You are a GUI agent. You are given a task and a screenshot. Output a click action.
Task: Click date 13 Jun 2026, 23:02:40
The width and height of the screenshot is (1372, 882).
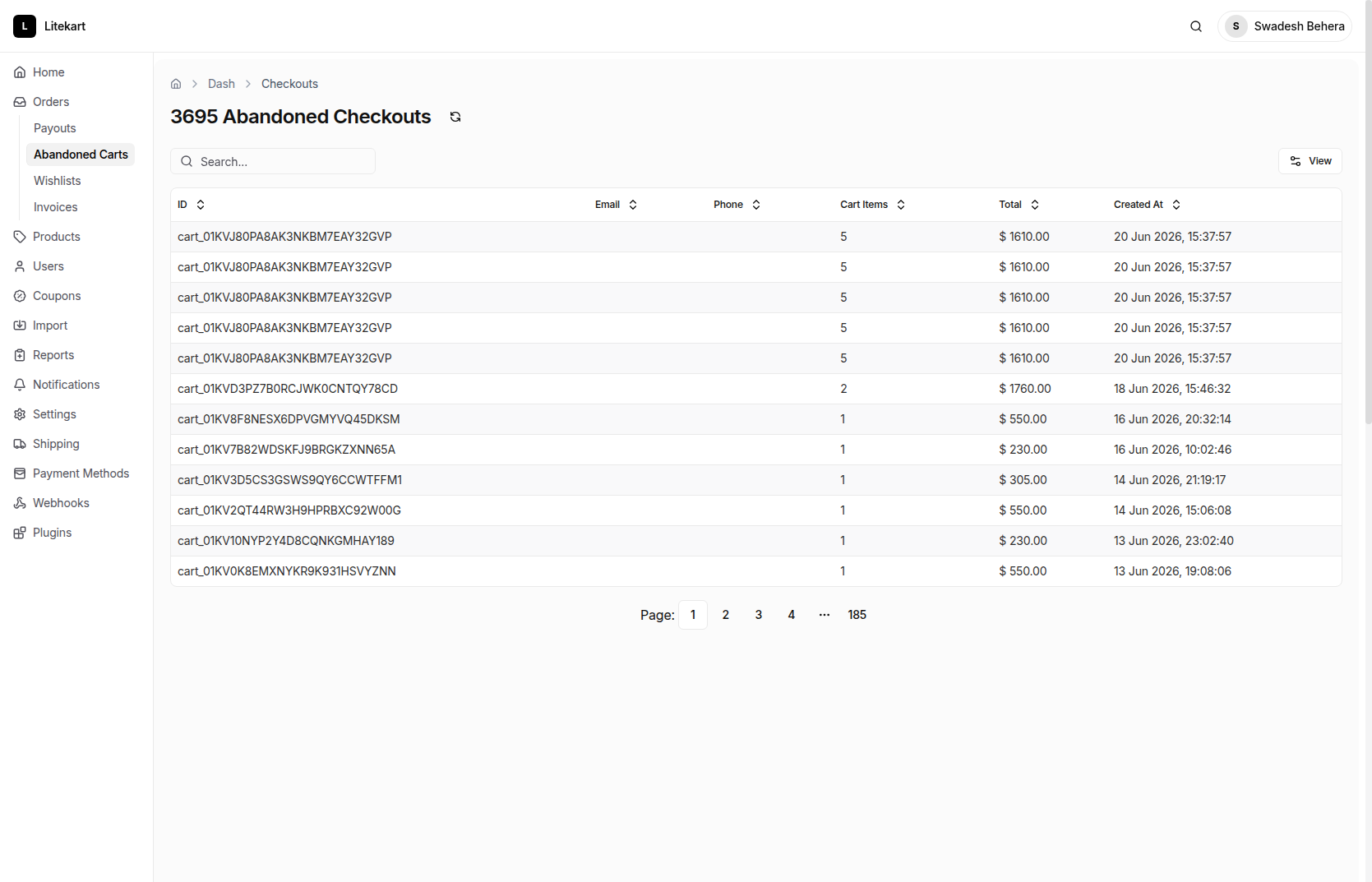pos(1174,541)
